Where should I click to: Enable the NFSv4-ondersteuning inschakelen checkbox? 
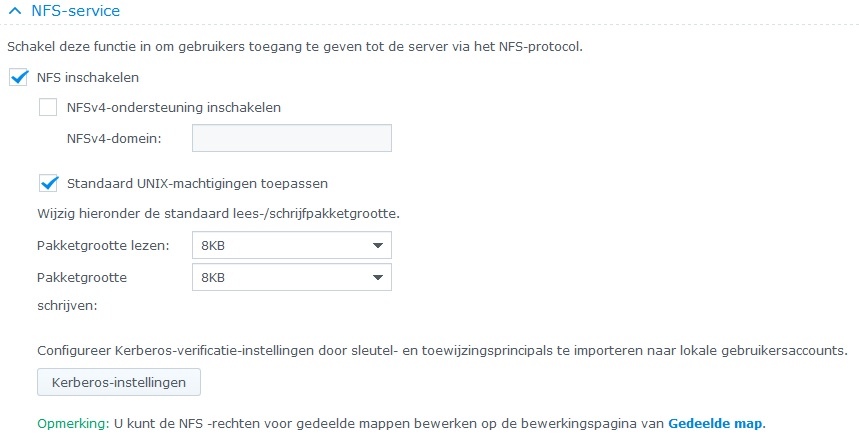(x=48, y=107)
